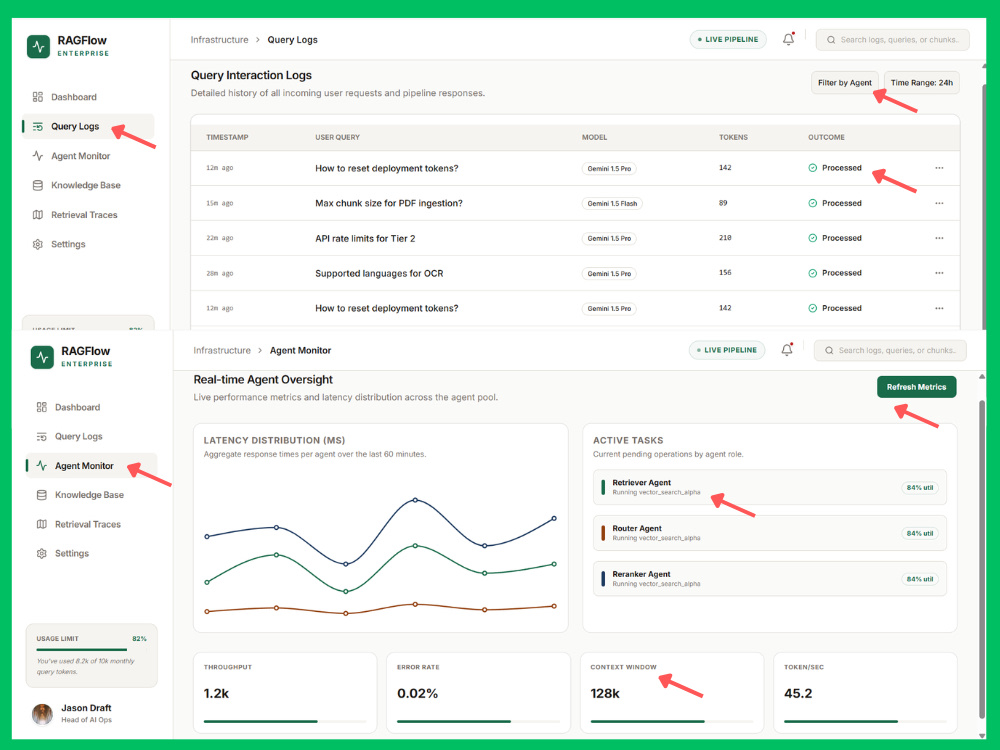Image resolution: width=1000 pixels, height=750 pixels.
Task: Click the Infrastructure breadcrumb beside Query Logs
Action: coord(219,40)
